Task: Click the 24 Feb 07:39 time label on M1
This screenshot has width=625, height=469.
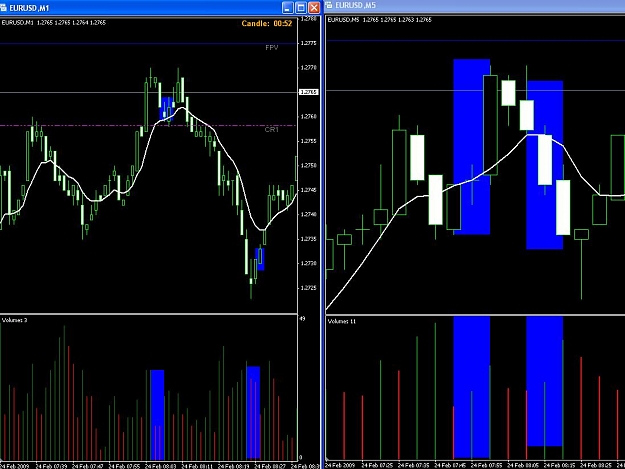Action: (51, 466)
